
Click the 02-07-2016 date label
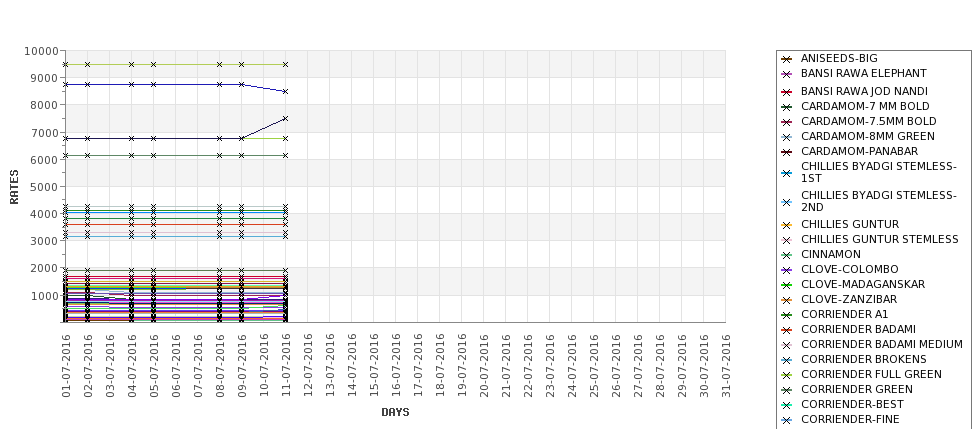pos(88,366)
